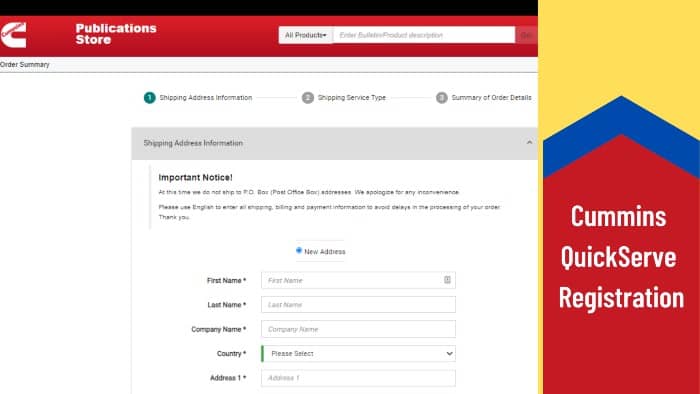Click the step 3 circle icon
Screen dimensions: 700x394
442,98
